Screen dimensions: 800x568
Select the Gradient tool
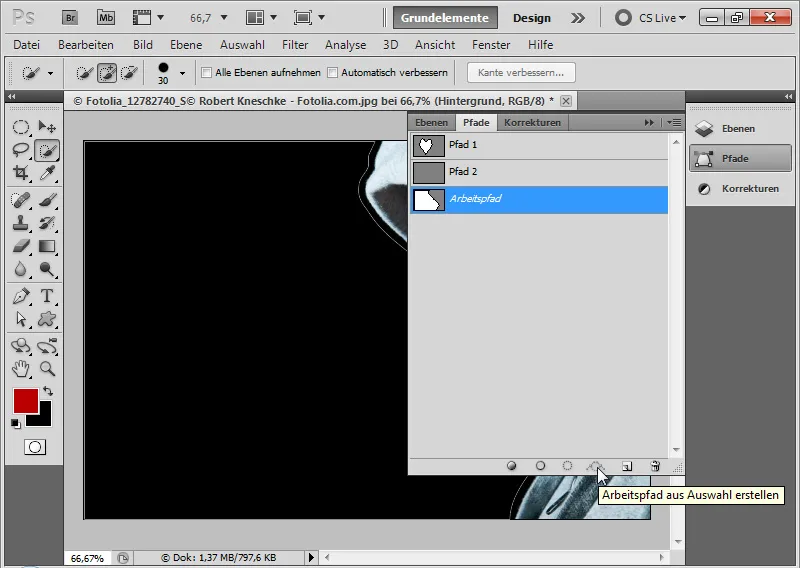coord(47,246)
